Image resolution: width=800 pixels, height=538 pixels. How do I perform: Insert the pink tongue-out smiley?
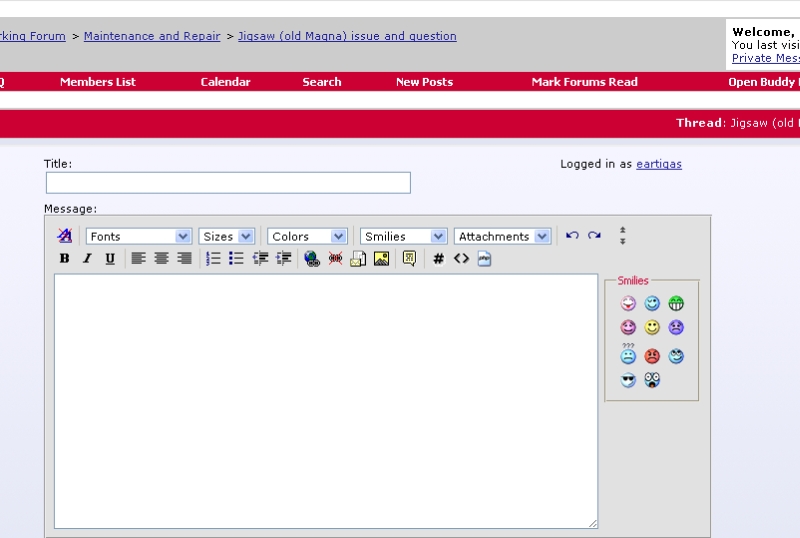click(628, 303)
